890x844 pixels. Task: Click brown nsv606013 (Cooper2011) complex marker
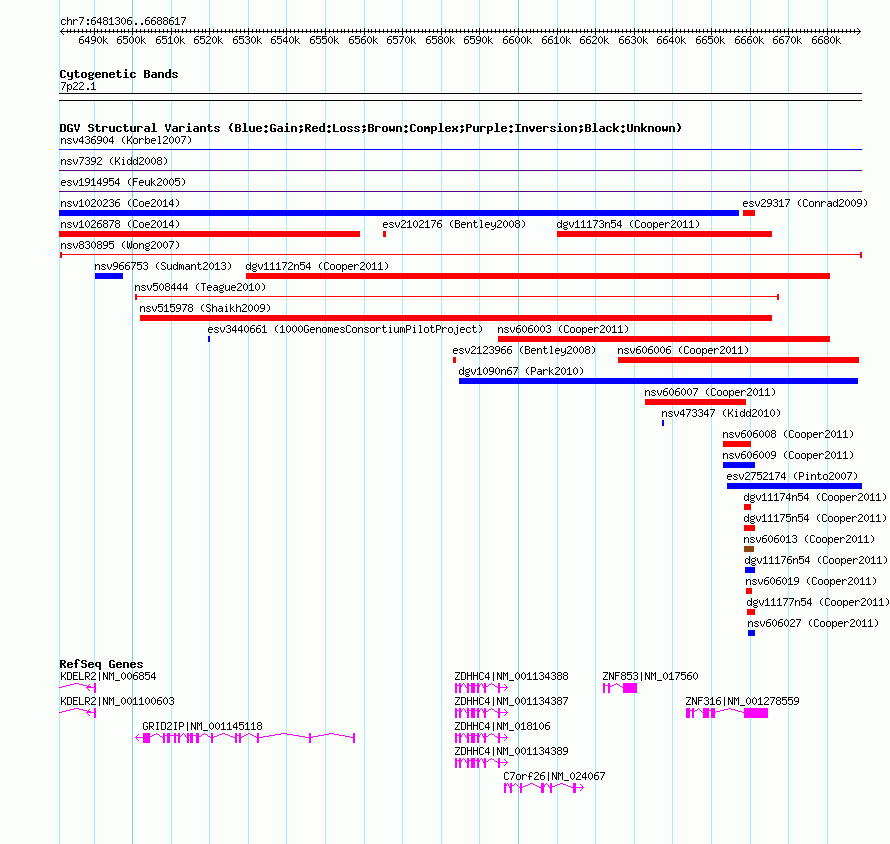(x=749, y=549)
